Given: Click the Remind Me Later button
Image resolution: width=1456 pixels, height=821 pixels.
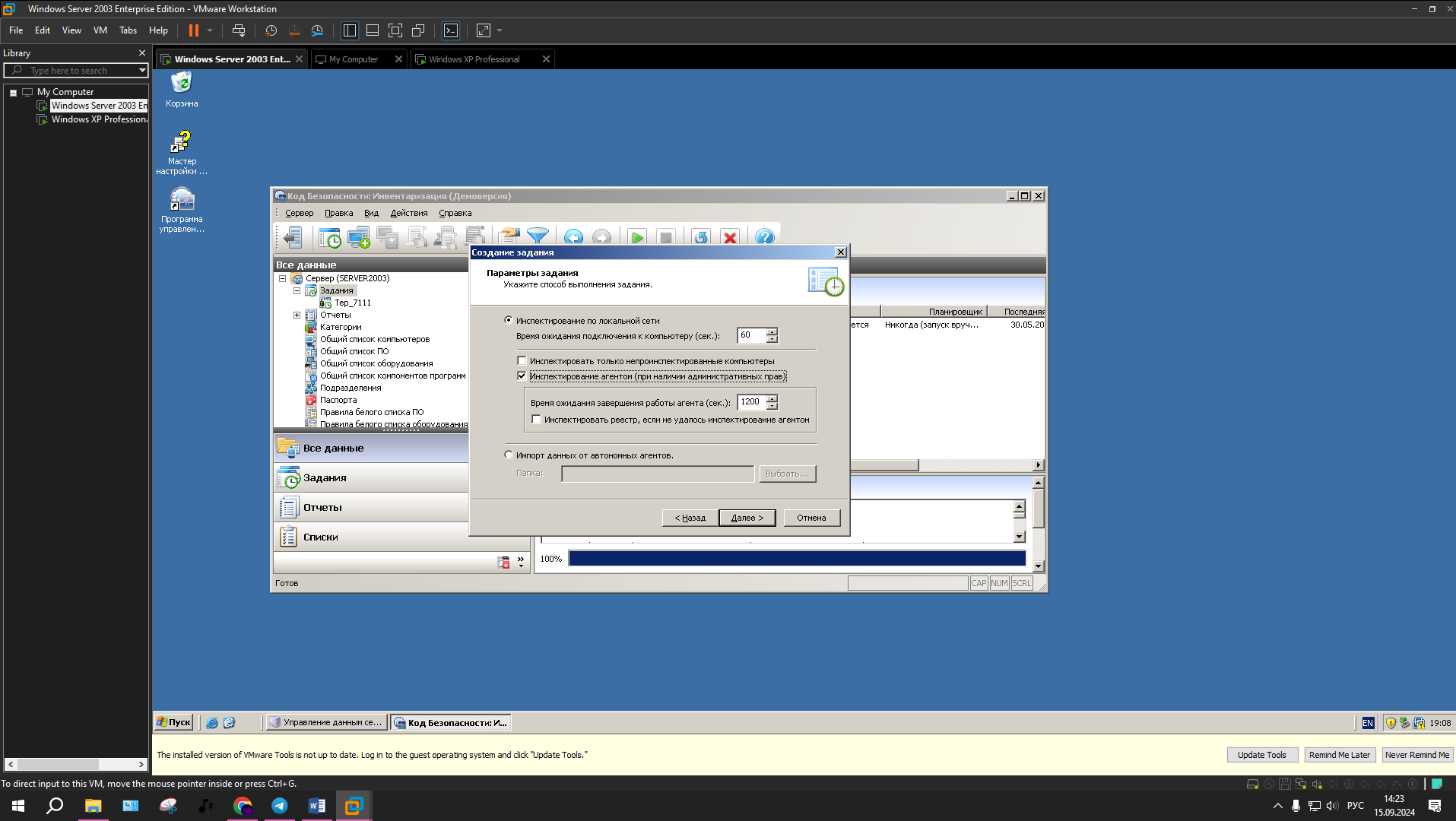Looking at the screenshot, I should pyautogui.click(x=1339, y=755).
